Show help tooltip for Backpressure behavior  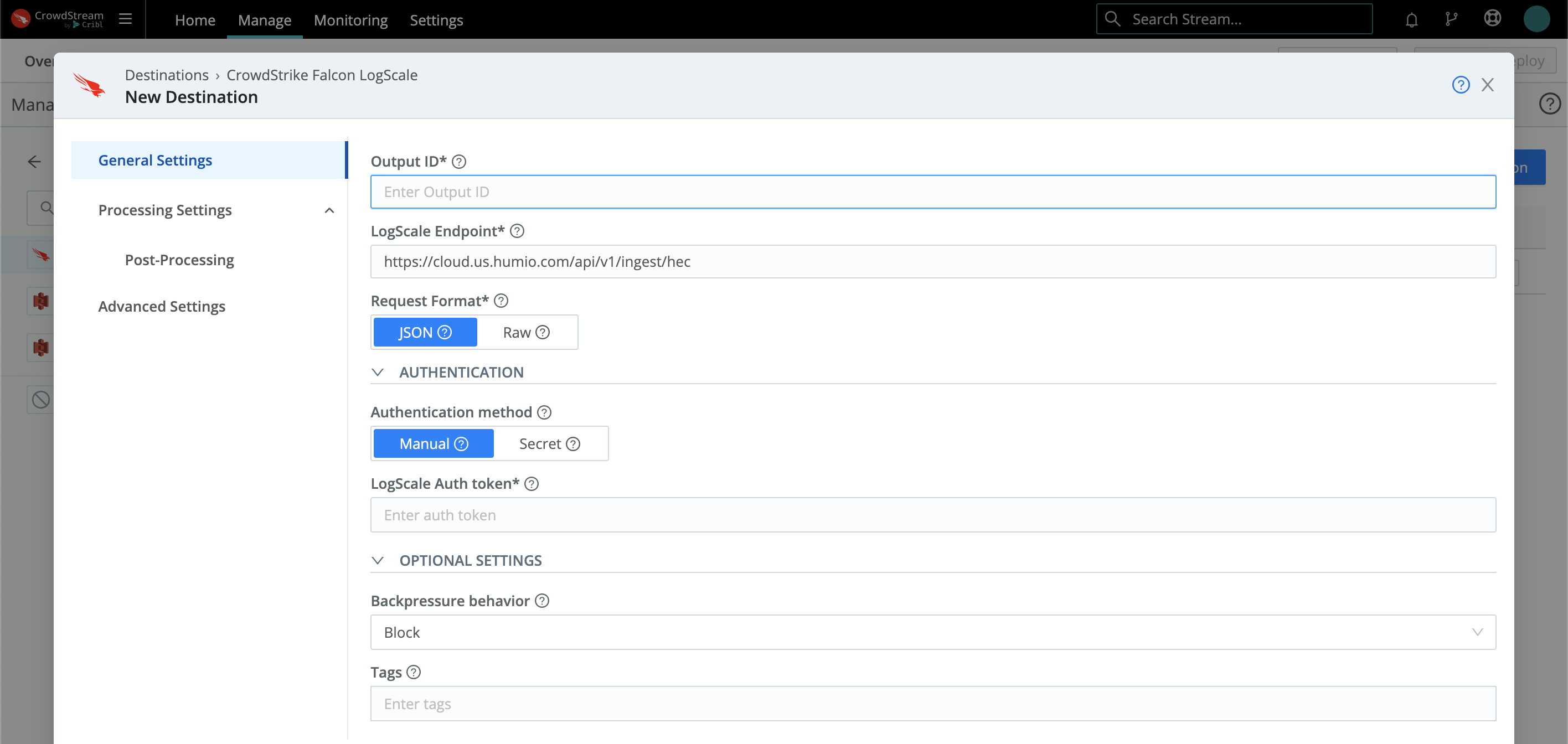point(543,601)
